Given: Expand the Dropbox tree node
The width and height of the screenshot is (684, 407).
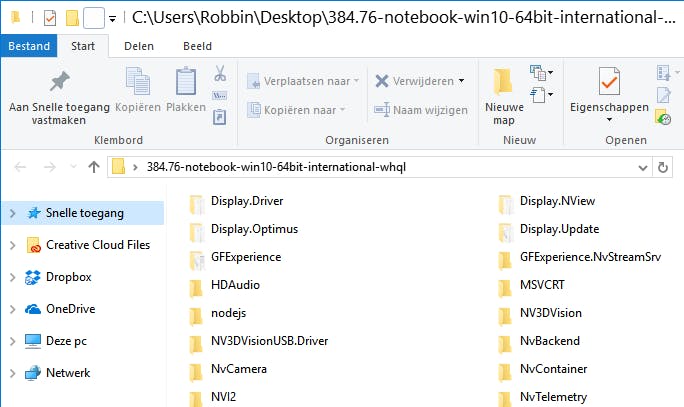Looking at the screenshot, I should coord(13,277).
